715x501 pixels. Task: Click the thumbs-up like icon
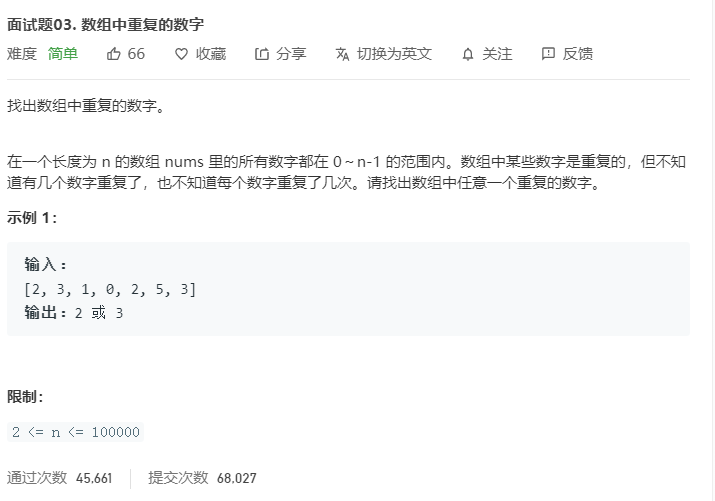113,54
